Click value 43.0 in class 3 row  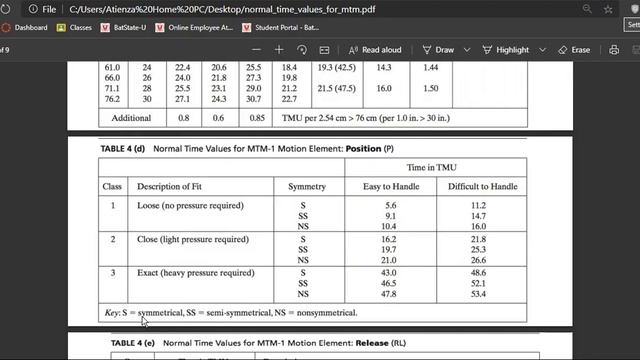[389, 273]
